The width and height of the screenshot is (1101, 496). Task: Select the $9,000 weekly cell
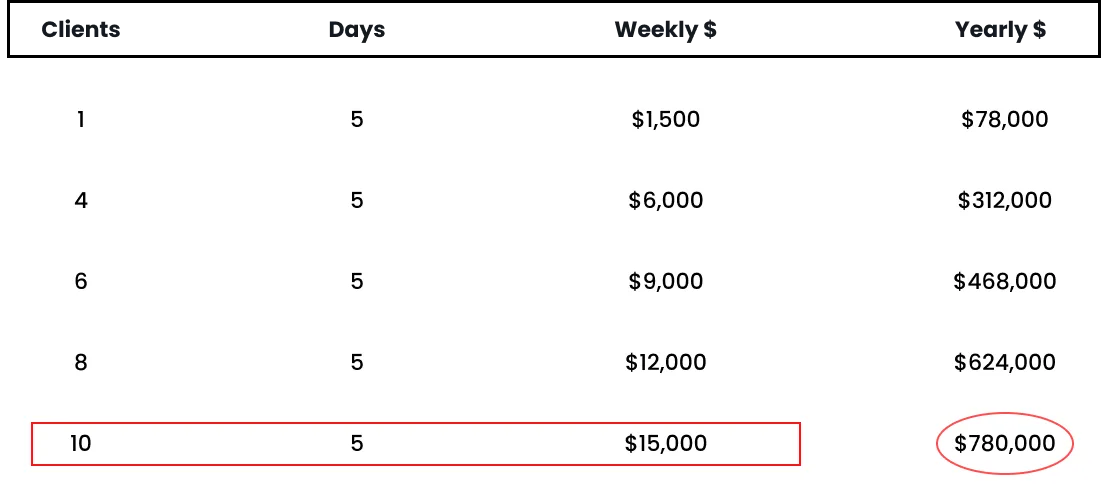point(666,281)
